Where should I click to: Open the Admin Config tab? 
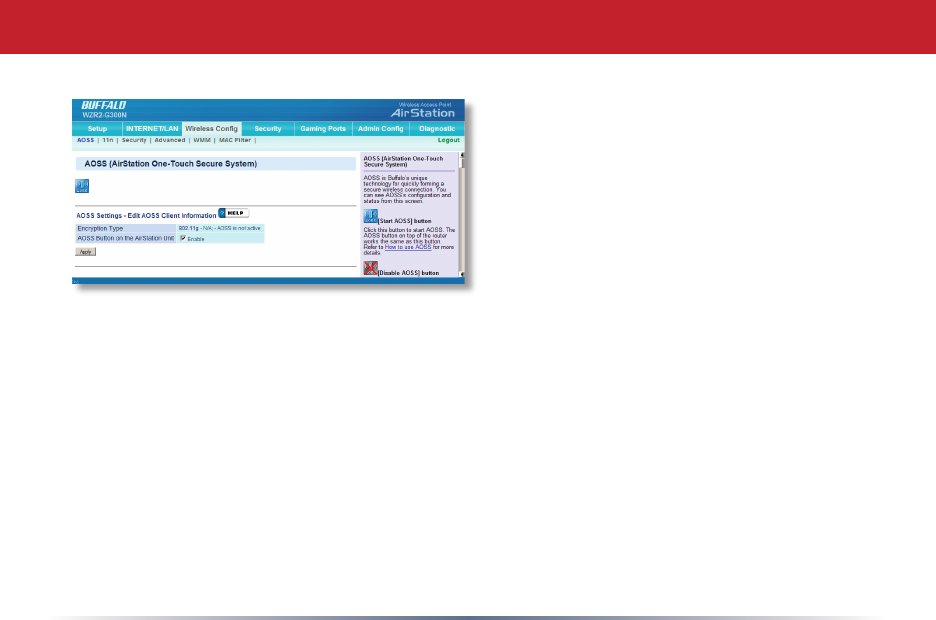(381, 129)
